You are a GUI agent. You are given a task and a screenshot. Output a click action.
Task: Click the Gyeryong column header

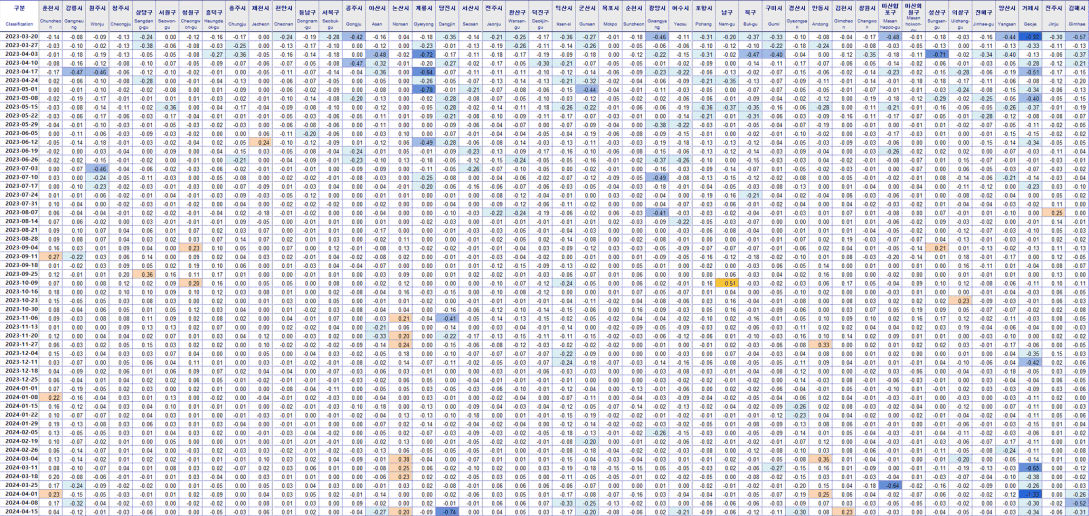pyautogui.click(x=424, y=15)
